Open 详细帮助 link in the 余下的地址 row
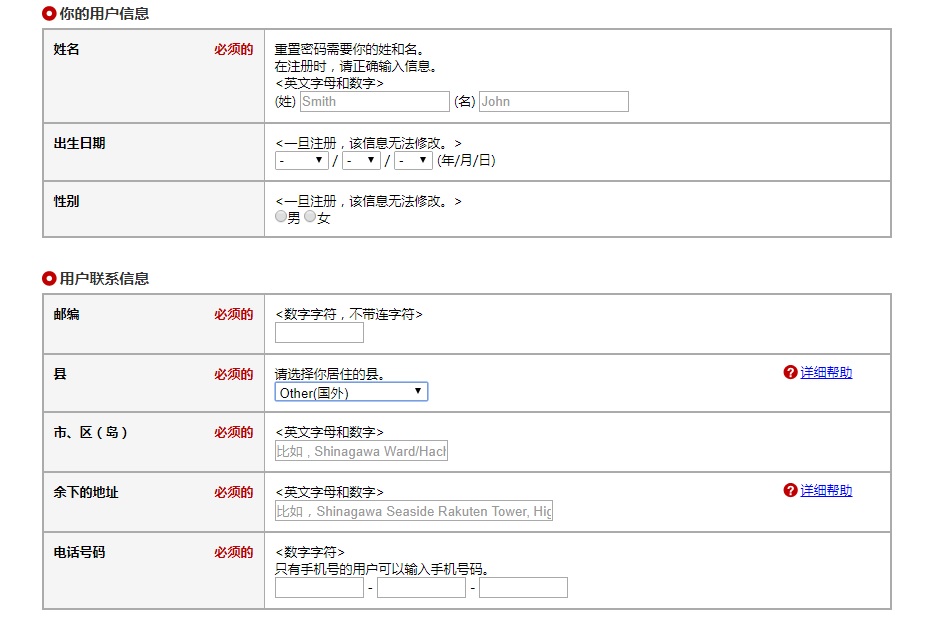941x631 pixels. coord(826,491)
